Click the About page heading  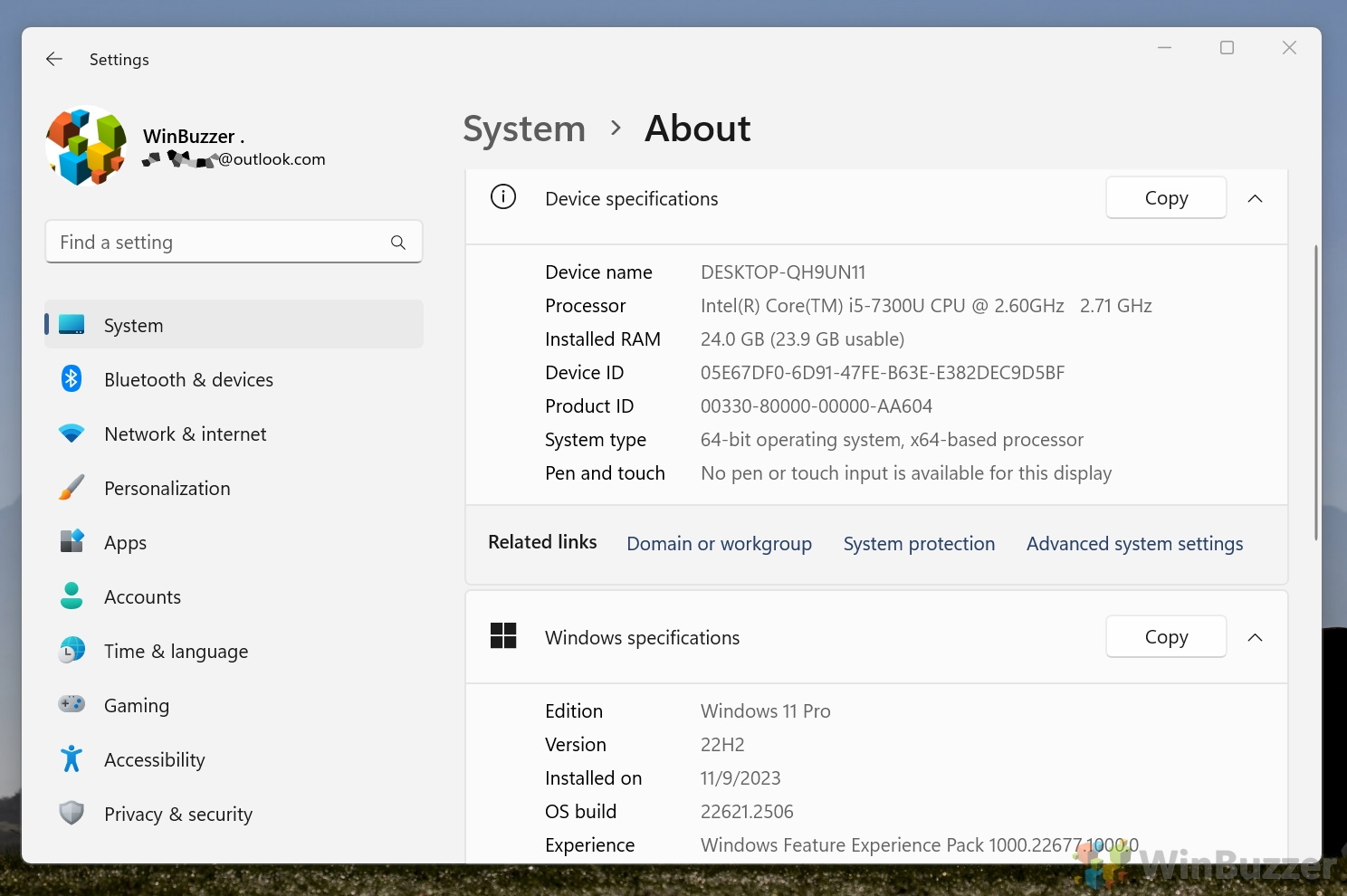[x=697, y=129]
